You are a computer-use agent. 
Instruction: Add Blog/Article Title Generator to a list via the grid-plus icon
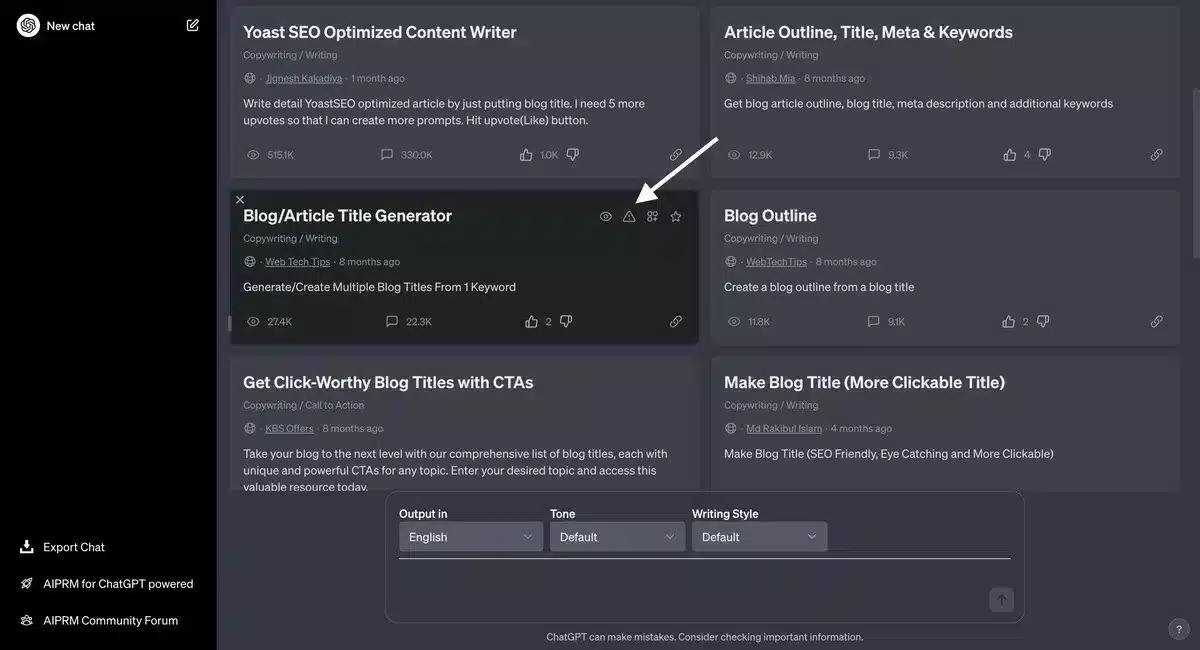(x=652, y=216)
